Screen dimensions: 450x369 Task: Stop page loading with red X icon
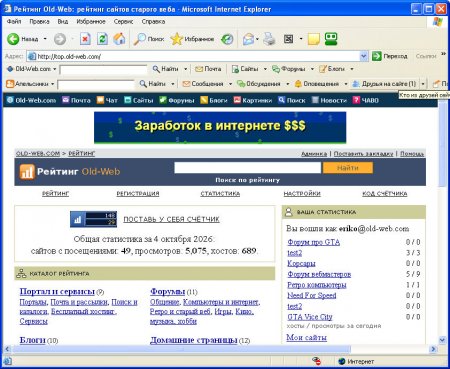coord(85,39)
